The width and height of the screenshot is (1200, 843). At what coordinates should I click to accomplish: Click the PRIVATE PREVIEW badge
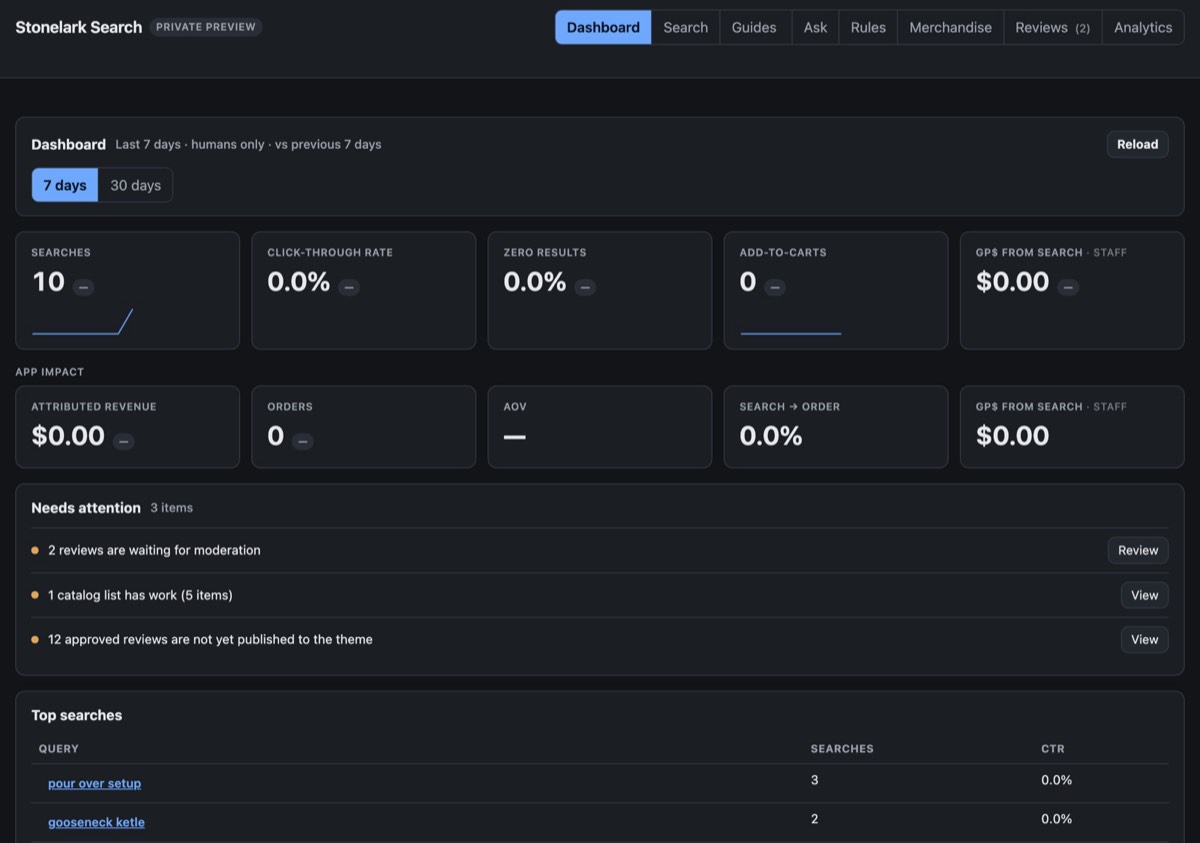[x=206, y=27]
